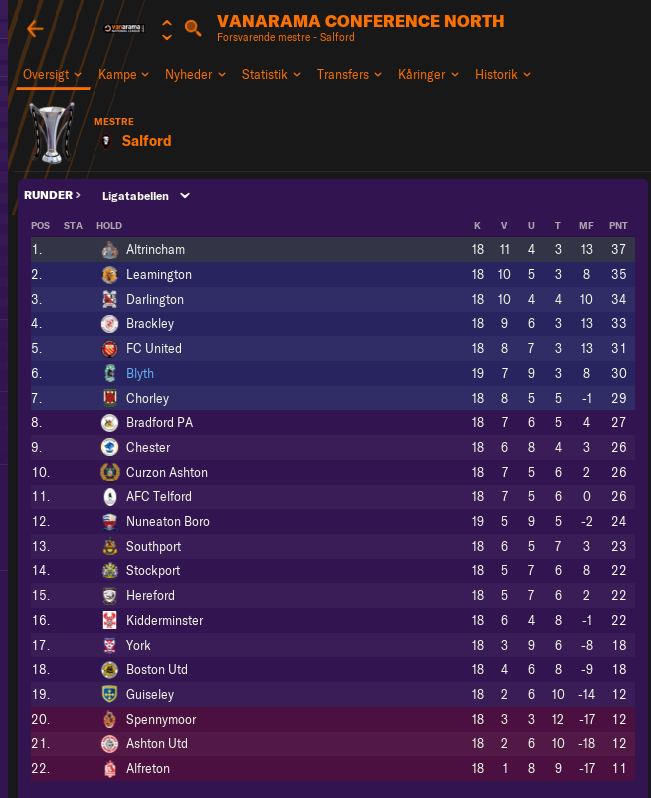This screenshot has width=651, height=798.
Task: Click the Darlington club crest
Action: pos(109,299)
